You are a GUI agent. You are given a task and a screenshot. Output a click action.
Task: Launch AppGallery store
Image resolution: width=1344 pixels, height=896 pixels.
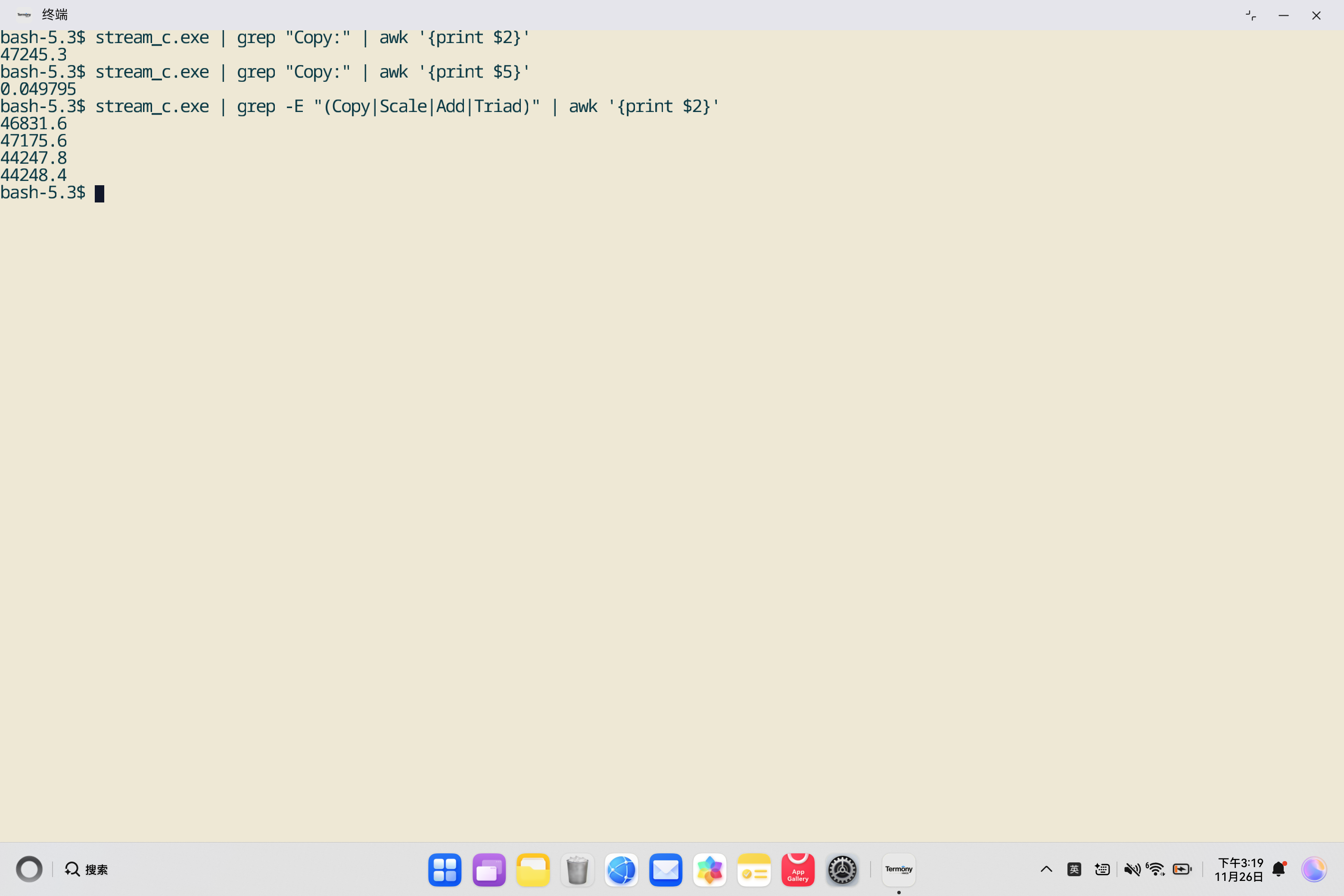(x=798, y=869)
